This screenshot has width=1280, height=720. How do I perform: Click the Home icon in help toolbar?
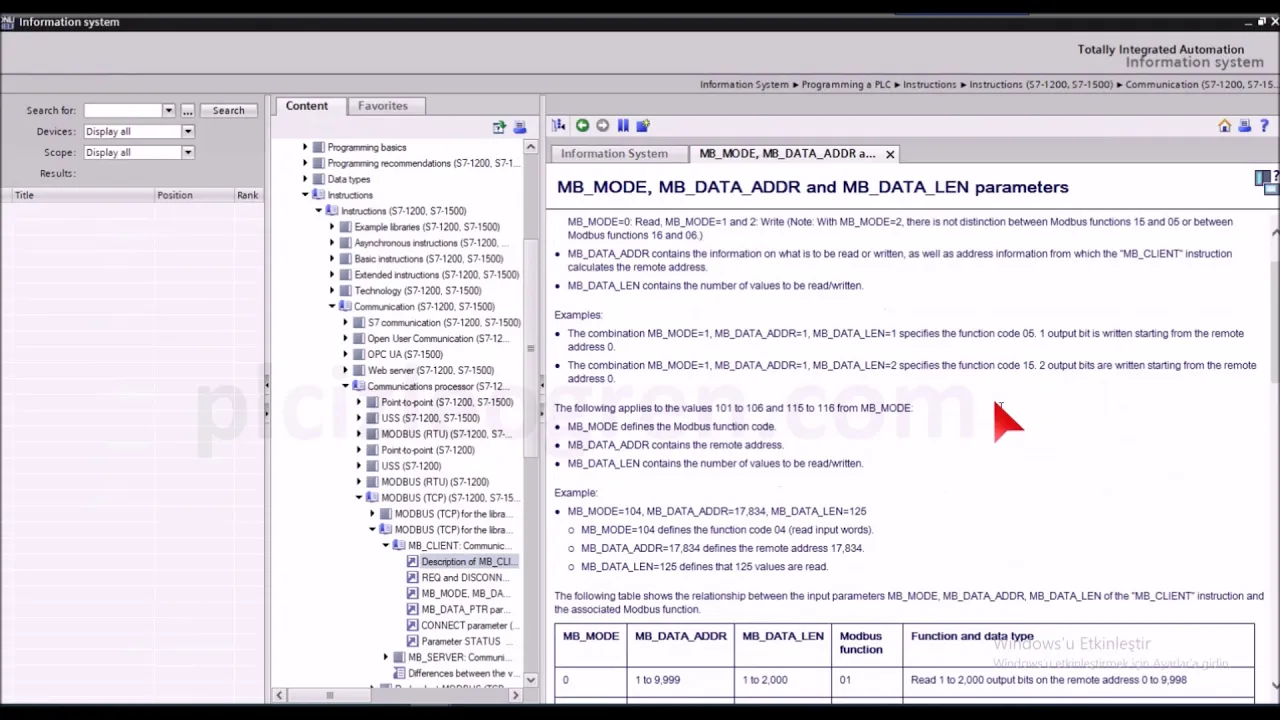[1224, 126]
